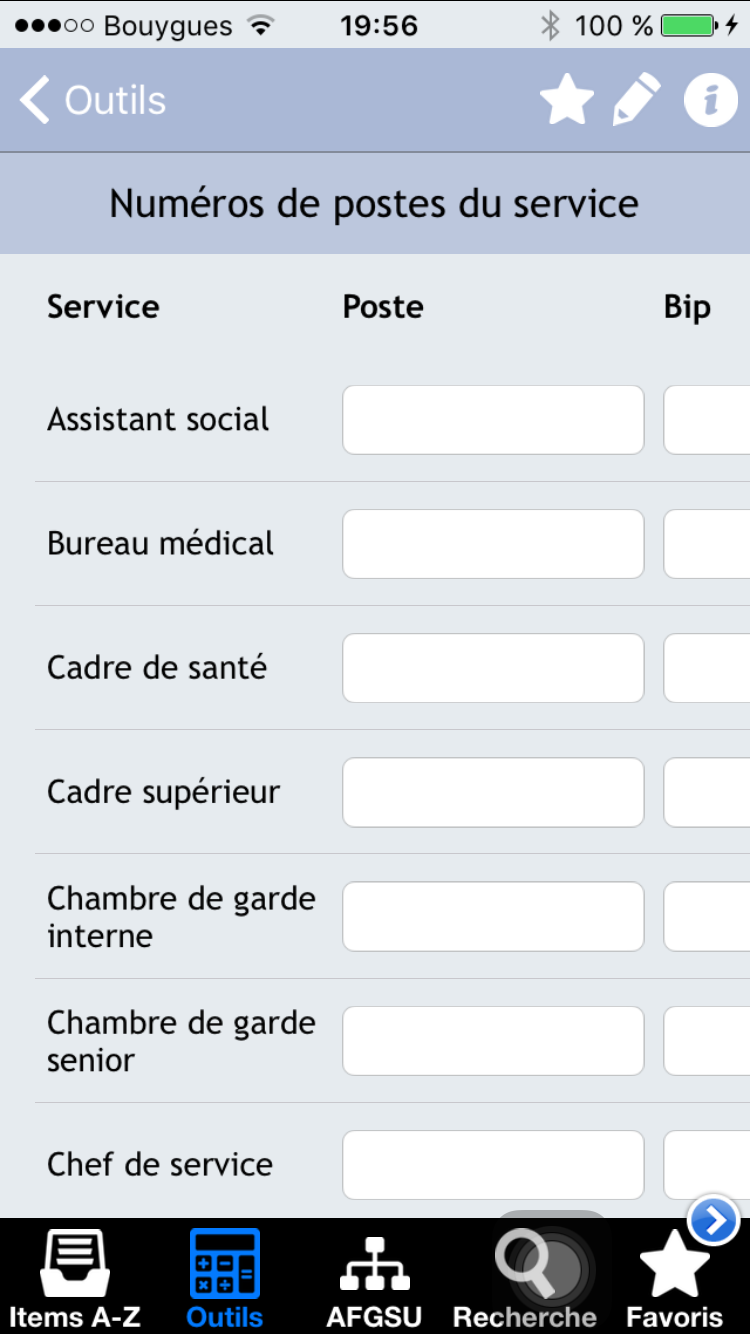Viewport: 750px width, 1334px height.
Task: Tap the Poste field for Assistant social
Action: (493, 420)
